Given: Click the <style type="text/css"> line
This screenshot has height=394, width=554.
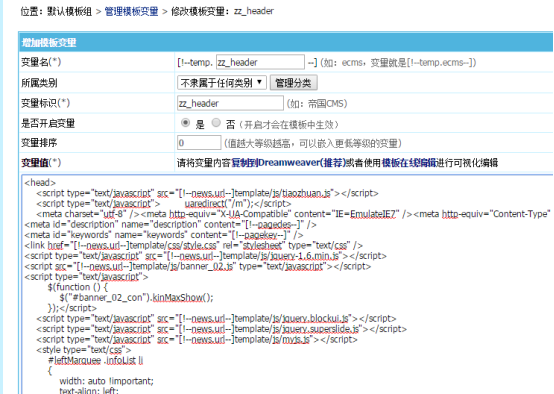Looking at the screenshot, I should [x=84, y=349].
